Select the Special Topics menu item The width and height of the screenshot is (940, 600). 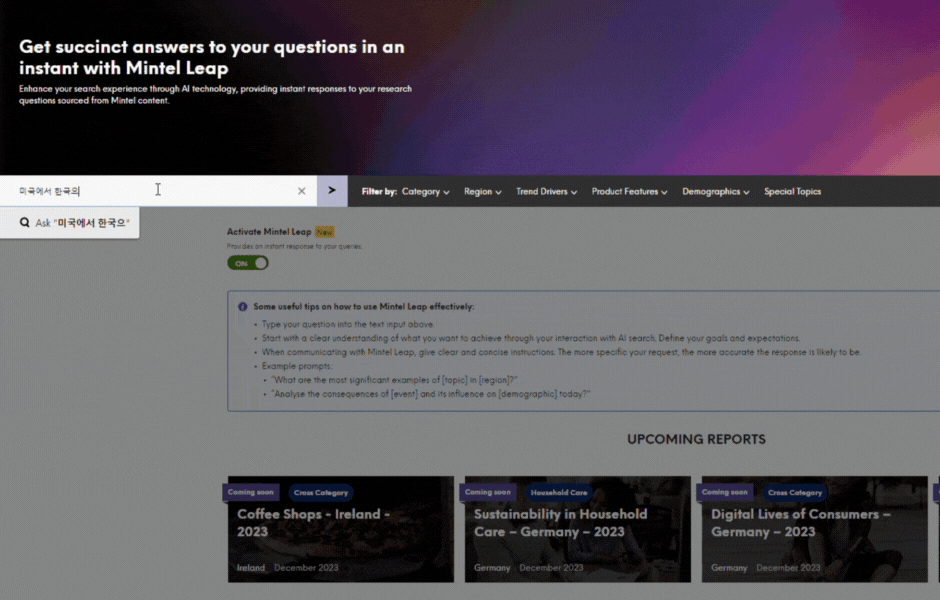pos(792,192)
